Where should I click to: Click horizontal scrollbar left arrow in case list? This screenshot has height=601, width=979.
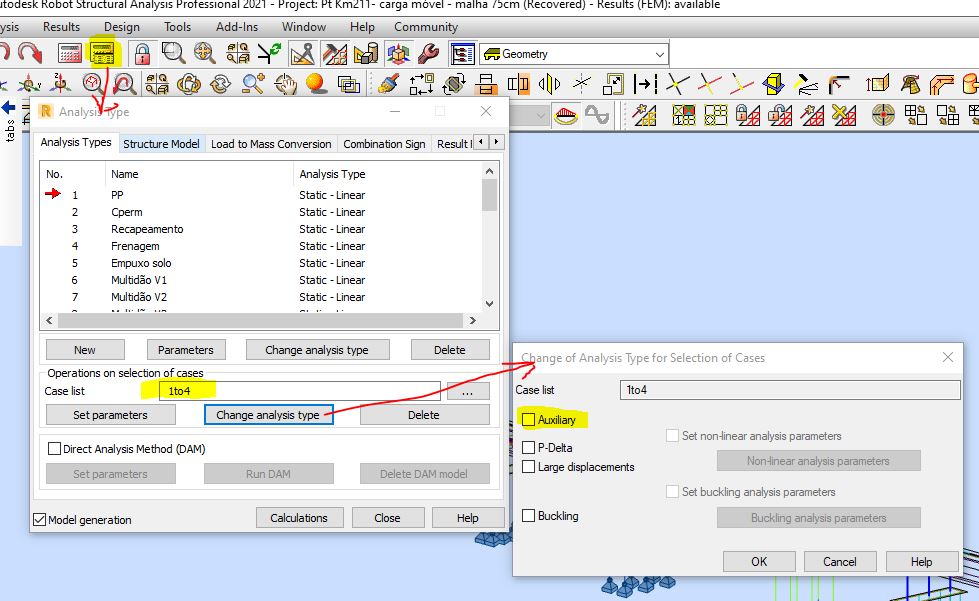pos(49,320)
